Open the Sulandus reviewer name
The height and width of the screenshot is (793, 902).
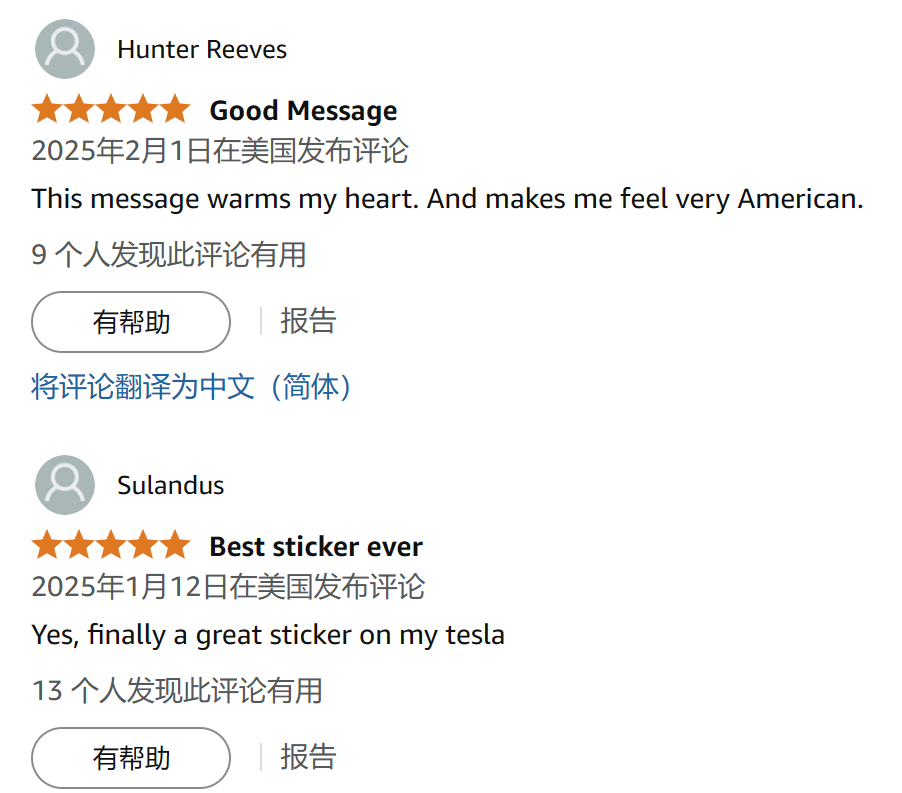click(x=171, y=485)
